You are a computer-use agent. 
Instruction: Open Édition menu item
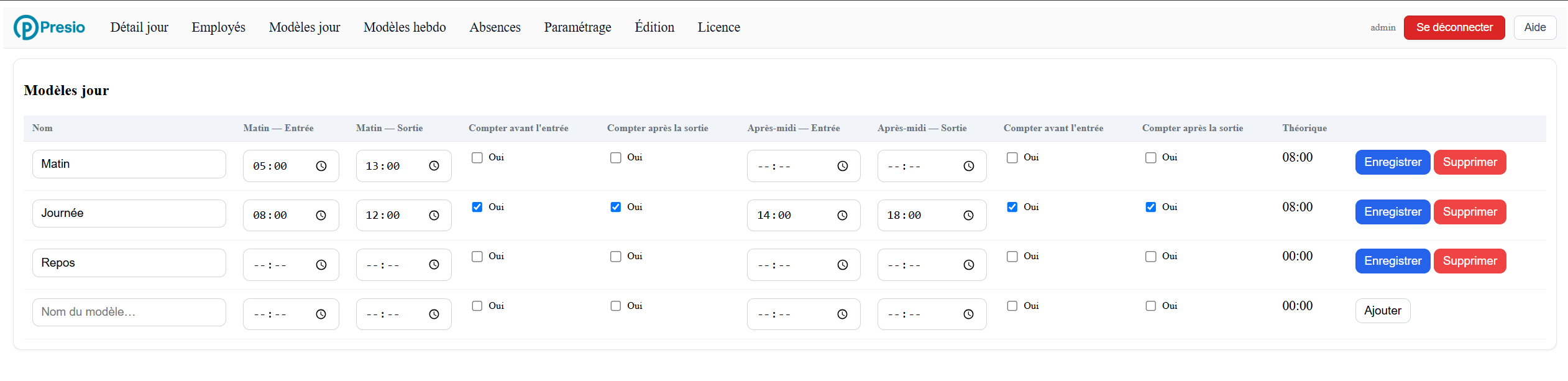tap(654, 27)
